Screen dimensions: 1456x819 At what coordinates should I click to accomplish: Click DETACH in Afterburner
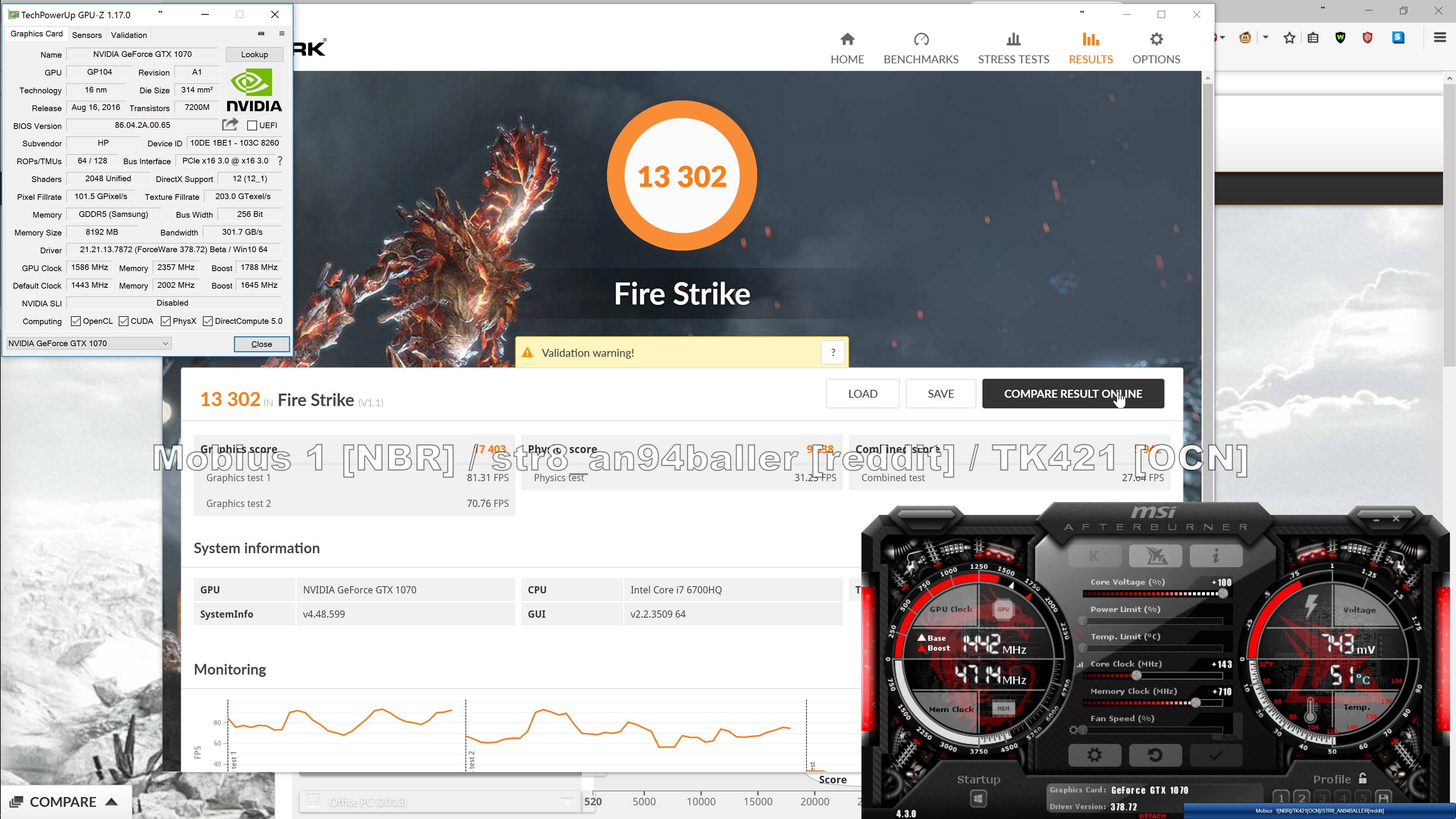(x=1152, y=816)
